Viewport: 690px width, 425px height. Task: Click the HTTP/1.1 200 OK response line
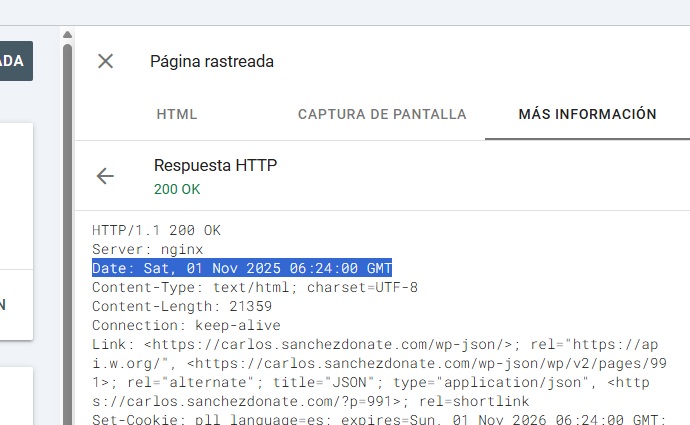click(x=156, y=230)
